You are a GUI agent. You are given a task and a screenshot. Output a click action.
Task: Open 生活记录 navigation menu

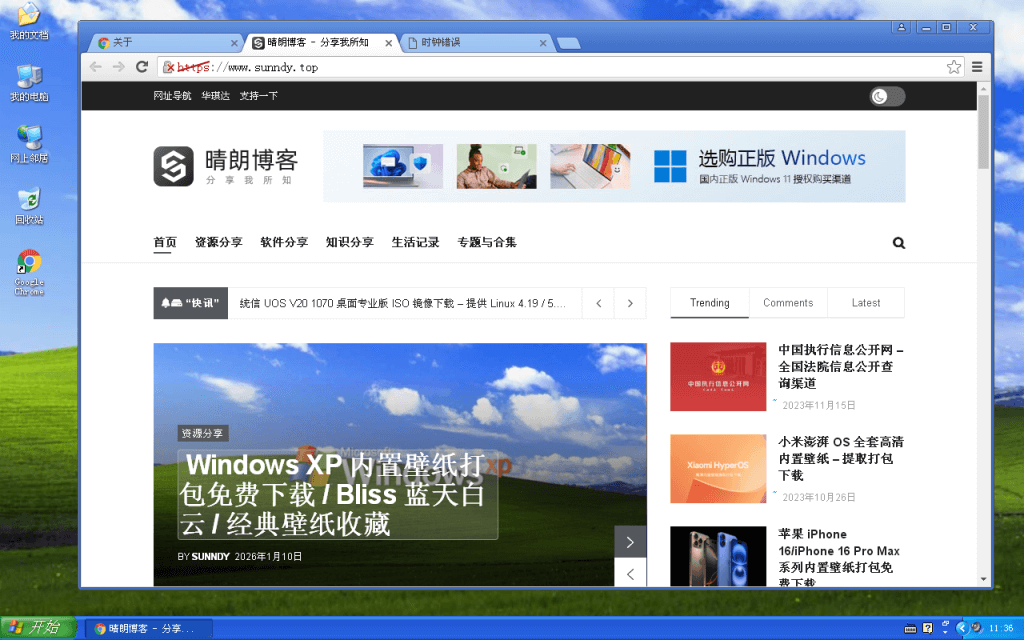click(415, 242)
